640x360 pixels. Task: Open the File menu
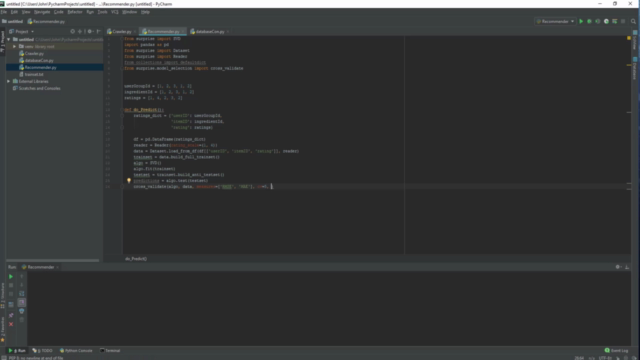click(x=4, y=12)
